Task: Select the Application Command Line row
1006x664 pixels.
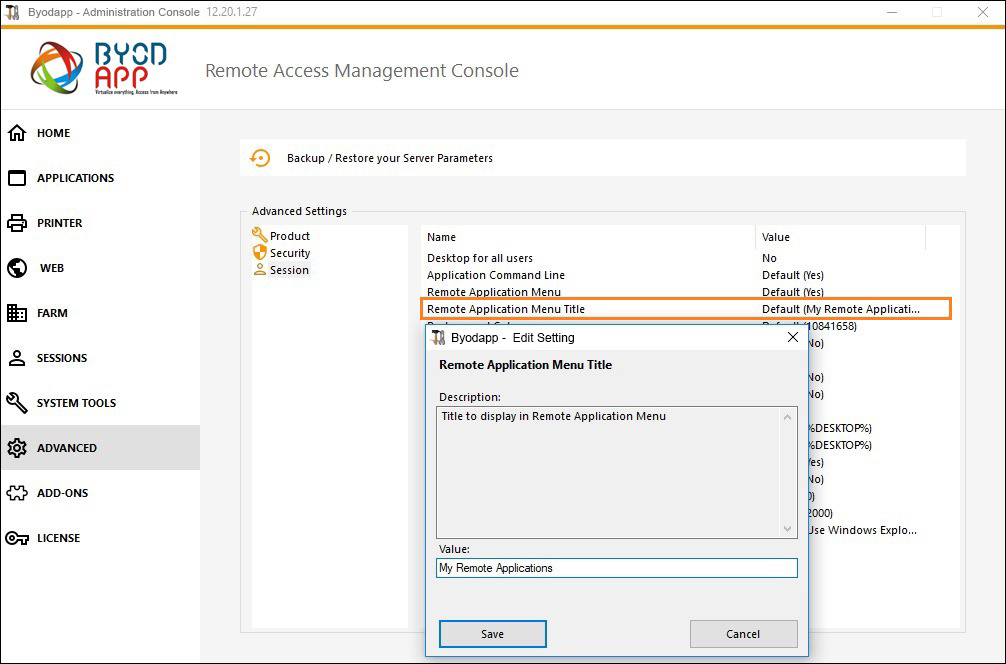Action: coord(686,275)
